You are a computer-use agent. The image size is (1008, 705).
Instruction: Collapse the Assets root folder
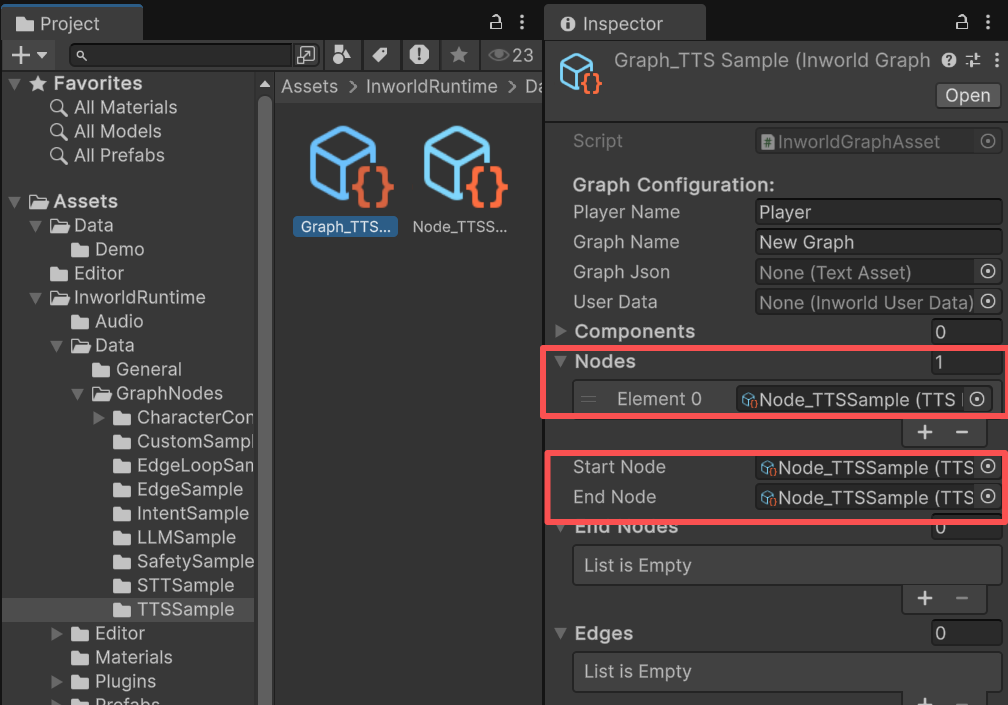[14, 202]
